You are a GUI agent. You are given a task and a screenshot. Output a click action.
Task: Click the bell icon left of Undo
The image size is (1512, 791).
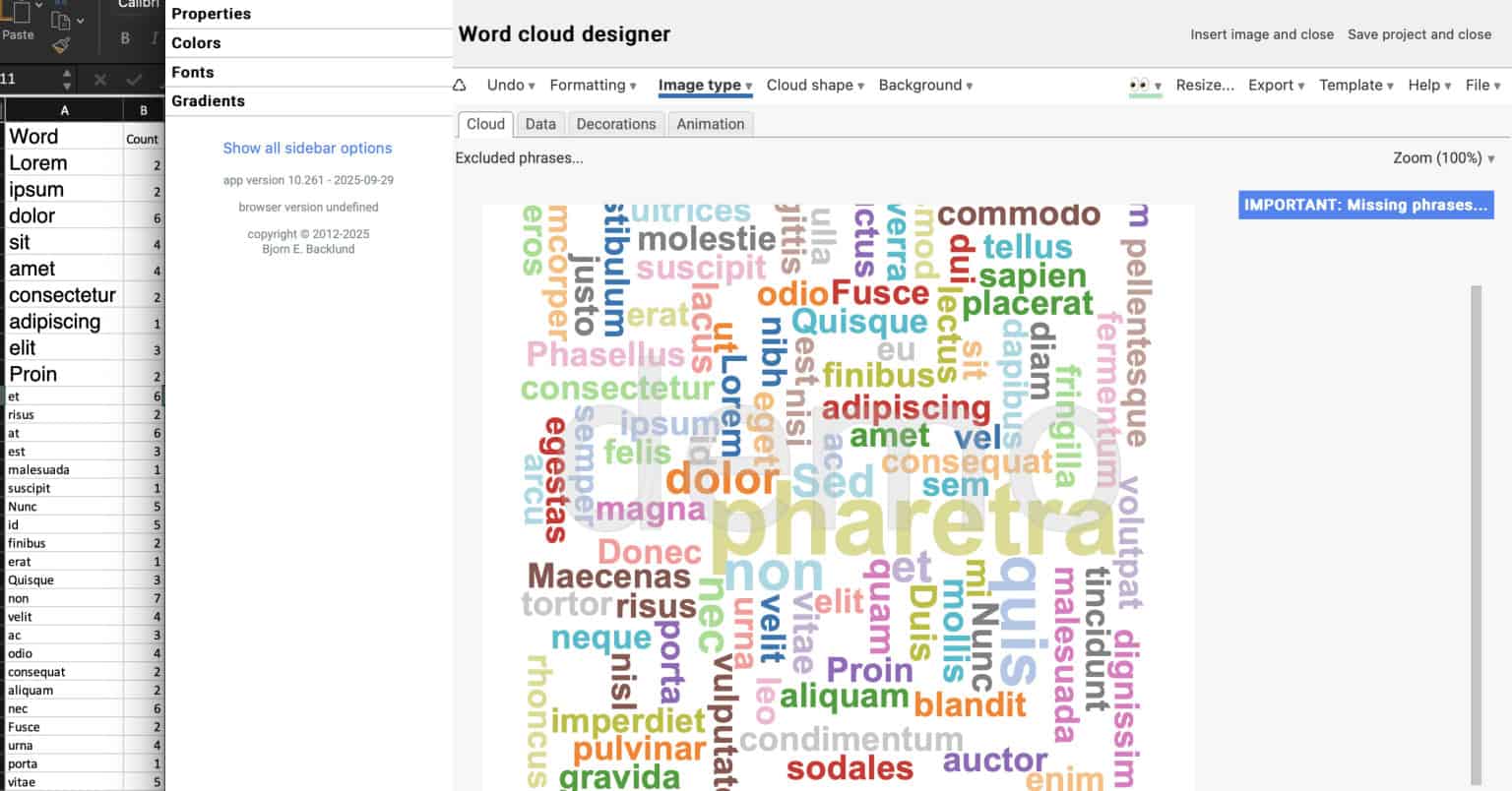(460, 86)
